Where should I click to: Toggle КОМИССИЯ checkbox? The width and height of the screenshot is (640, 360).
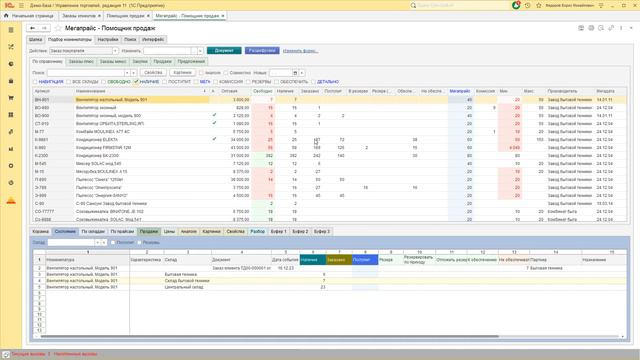pyautogui.click(x=216, y=82)
